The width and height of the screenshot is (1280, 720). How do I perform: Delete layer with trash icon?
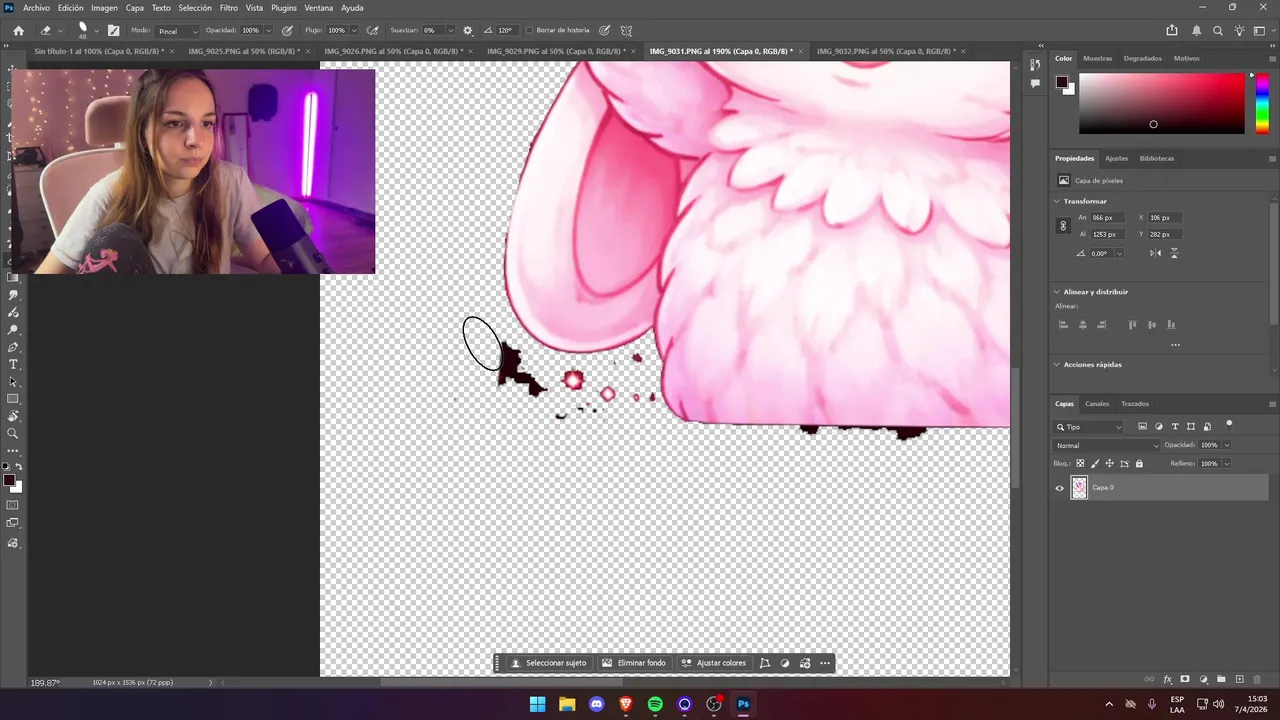1259,679
